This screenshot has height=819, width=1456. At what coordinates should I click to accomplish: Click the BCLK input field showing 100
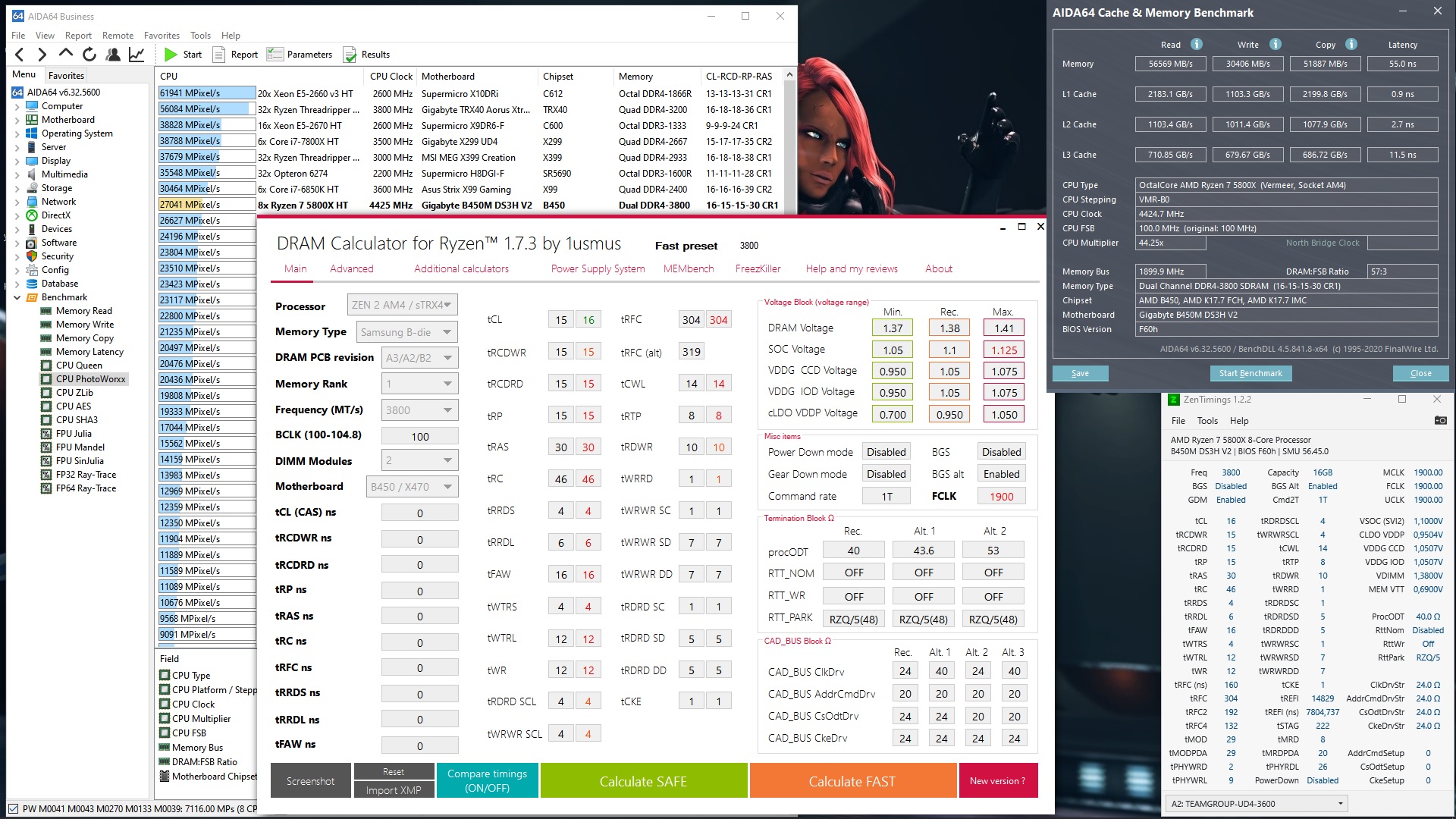pyautogui.click(x=419, y=436)
